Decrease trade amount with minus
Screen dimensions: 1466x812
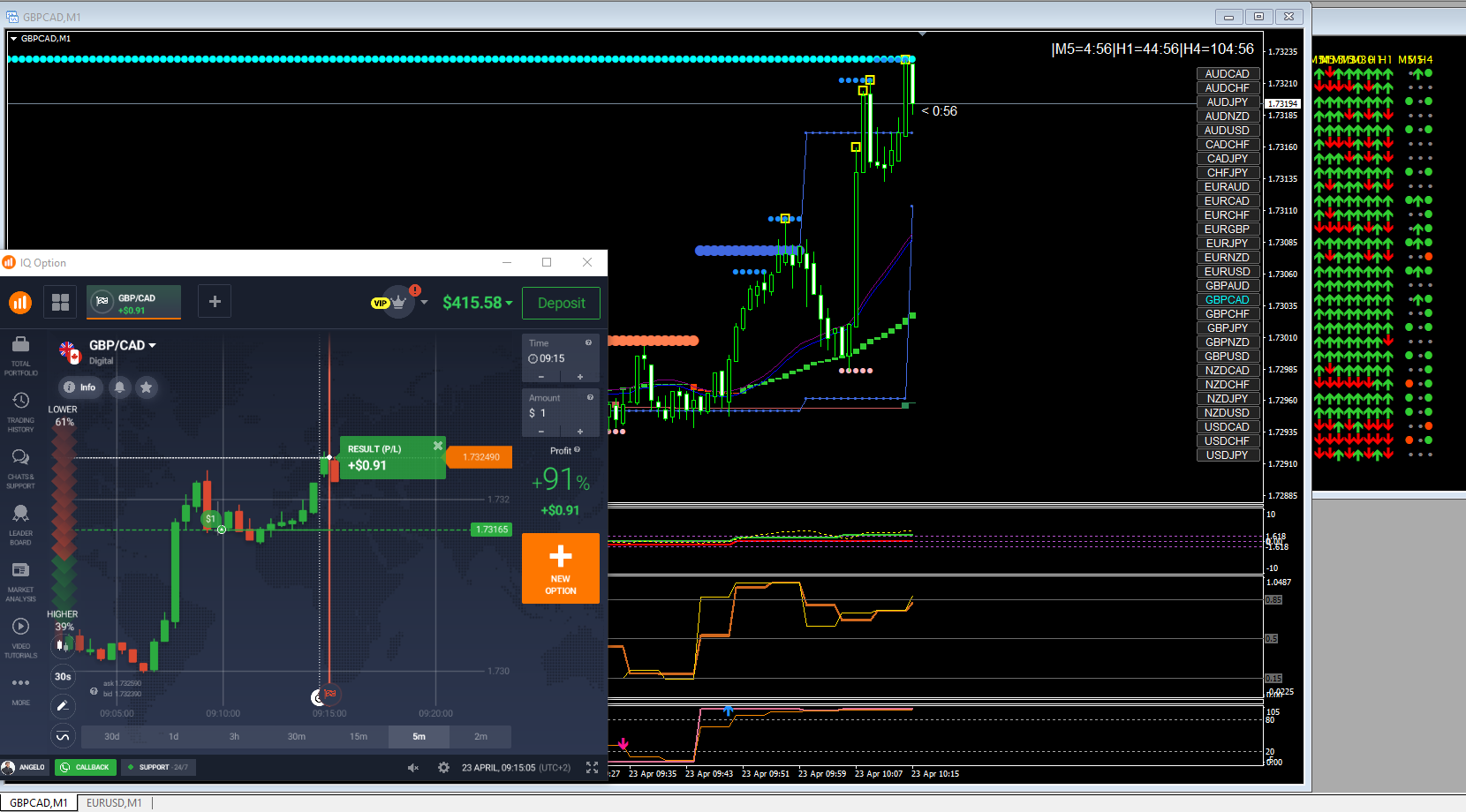(x=541, y=432)
